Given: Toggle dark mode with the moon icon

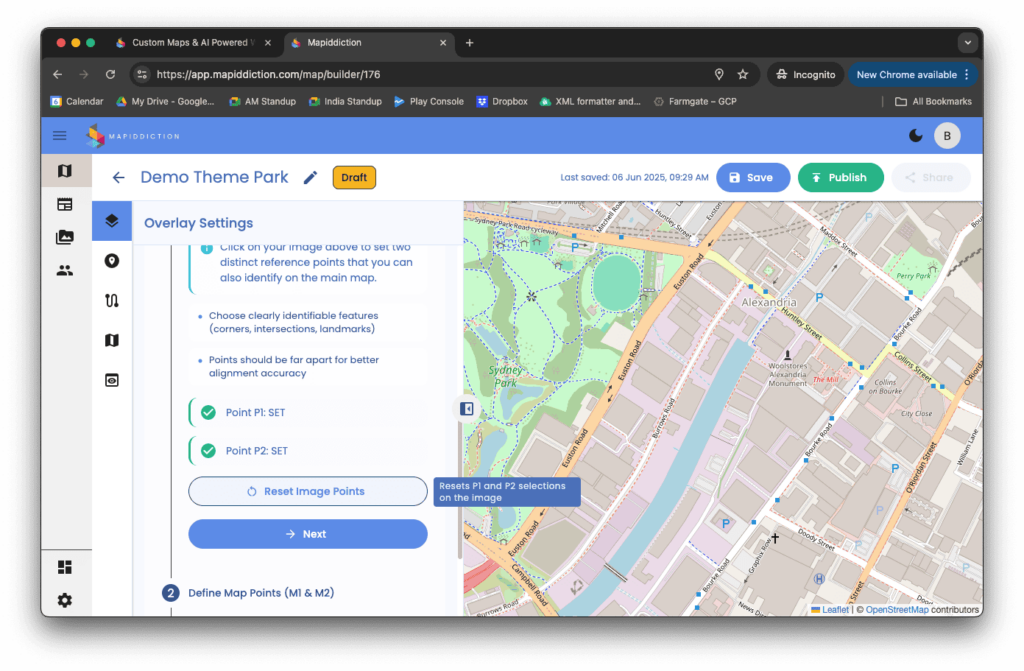Looking at the screenshot, I should 916,136.
